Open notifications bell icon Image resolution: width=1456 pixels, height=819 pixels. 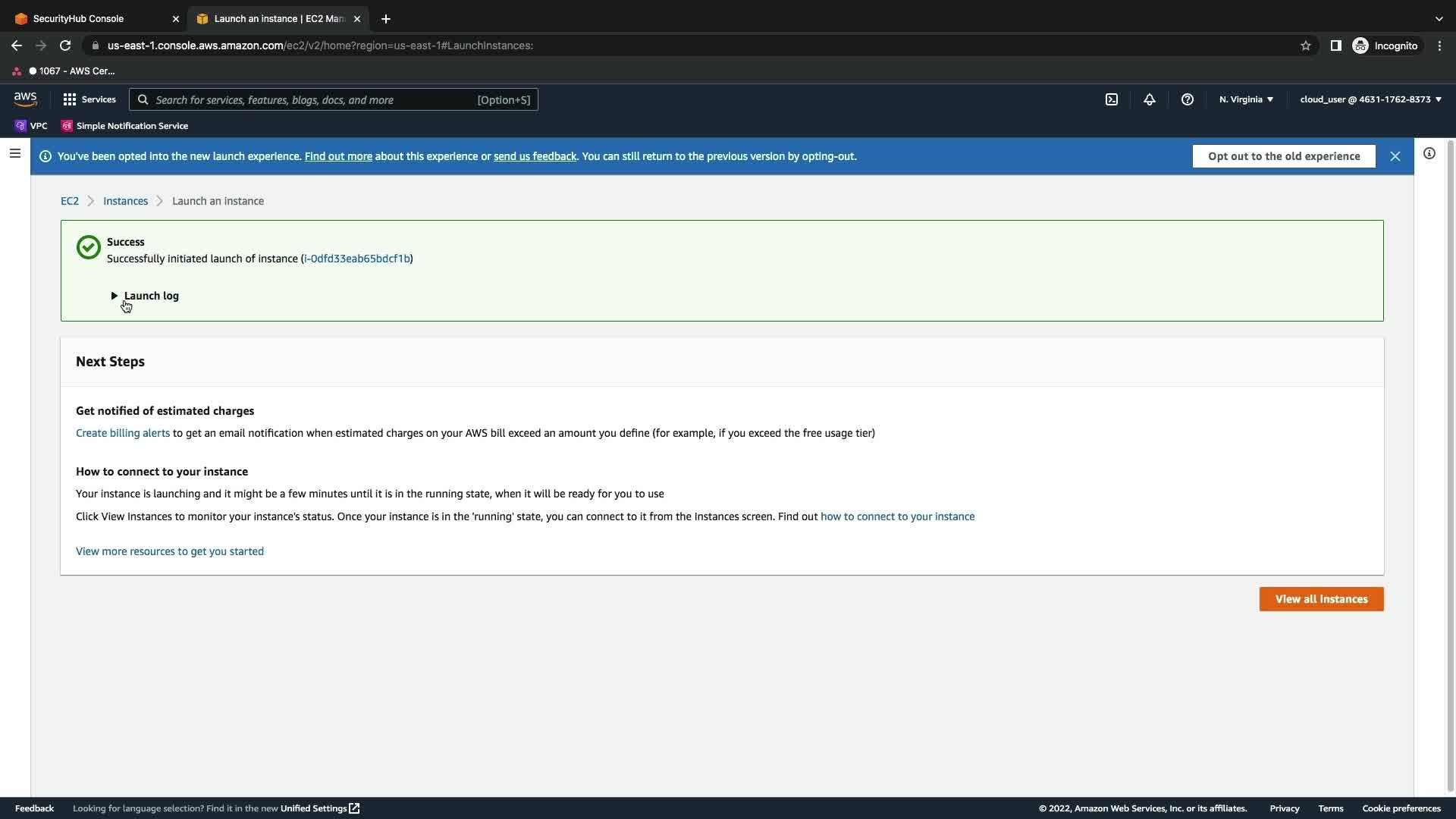coord(1150,99)
